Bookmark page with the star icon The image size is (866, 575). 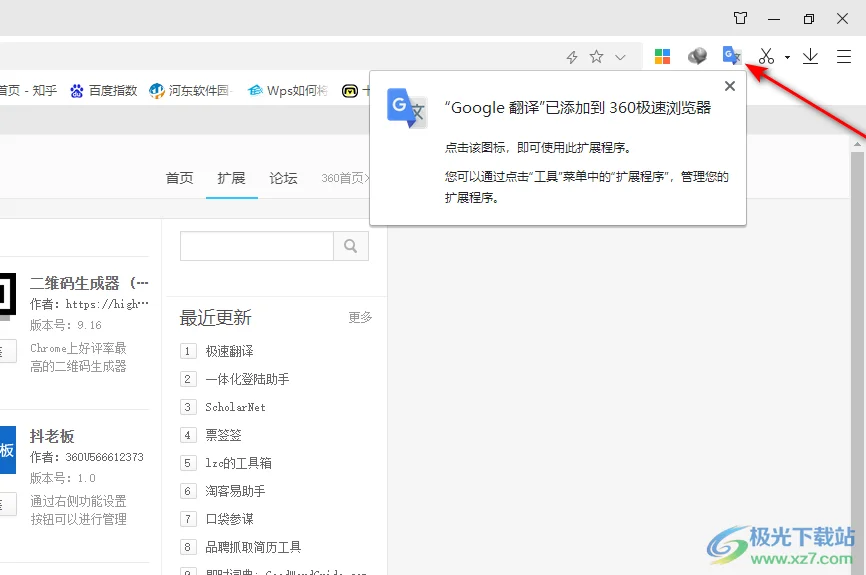coord(596,56)
